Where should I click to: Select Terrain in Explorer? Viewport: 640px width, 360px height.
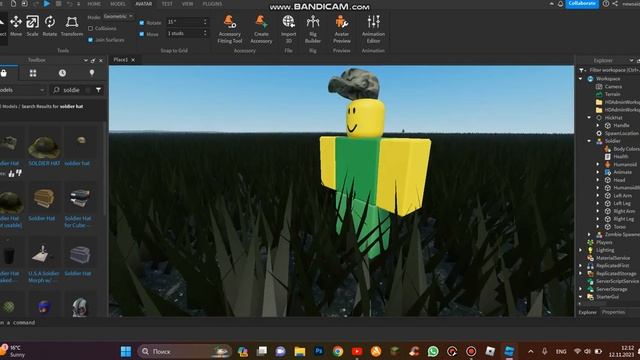tap(612, 94)
